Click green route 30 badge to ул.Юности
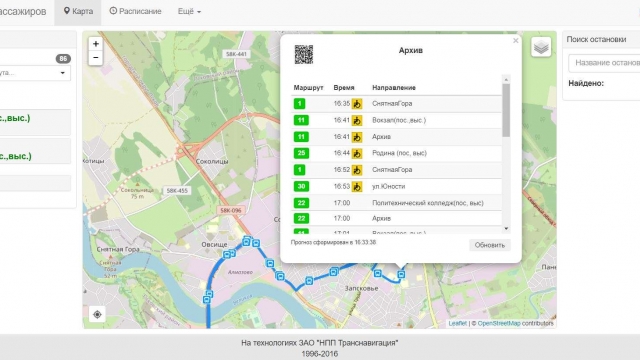The height and width of the screenshot is (360, 640). pyautogui.click(x=301, y=186)
